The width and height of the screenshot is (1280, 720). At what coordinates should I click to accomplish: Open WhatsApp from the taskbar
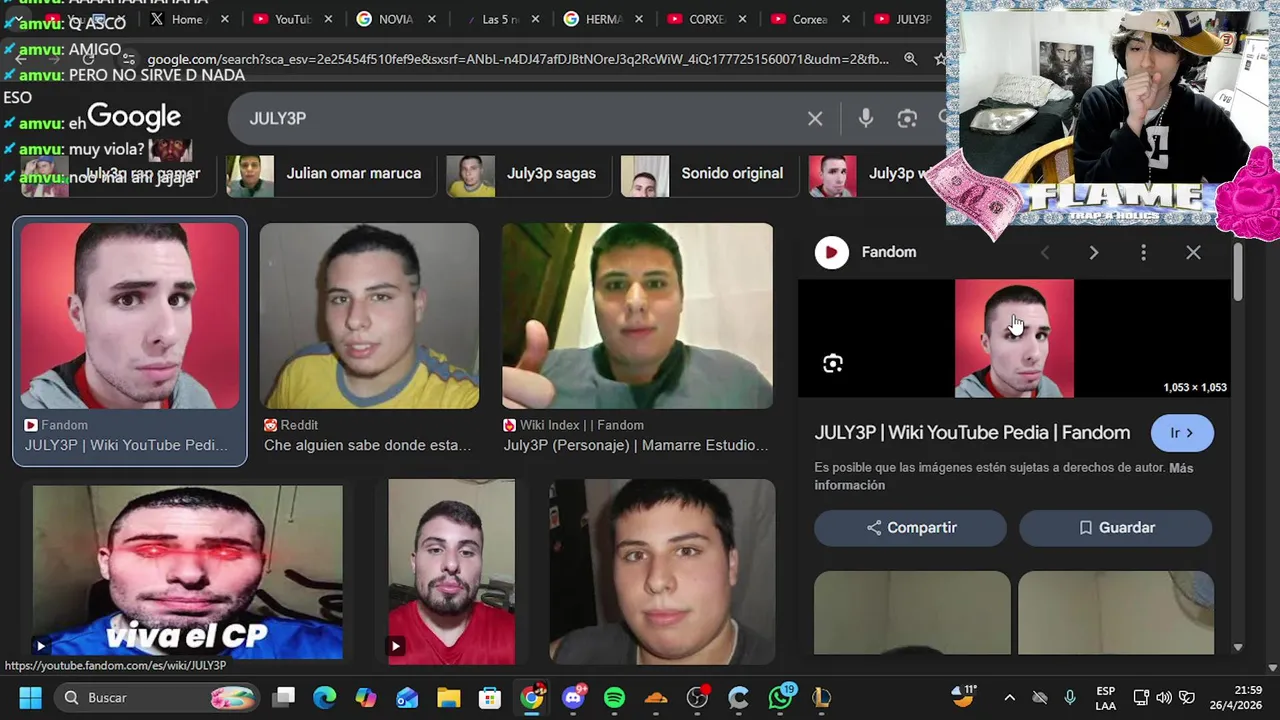[781, 697]
